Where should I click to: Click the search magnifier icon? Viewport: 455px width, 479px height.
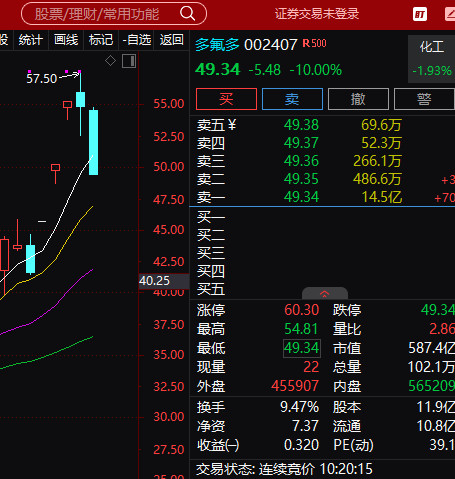pyautogui.click(x=187, y=14)
